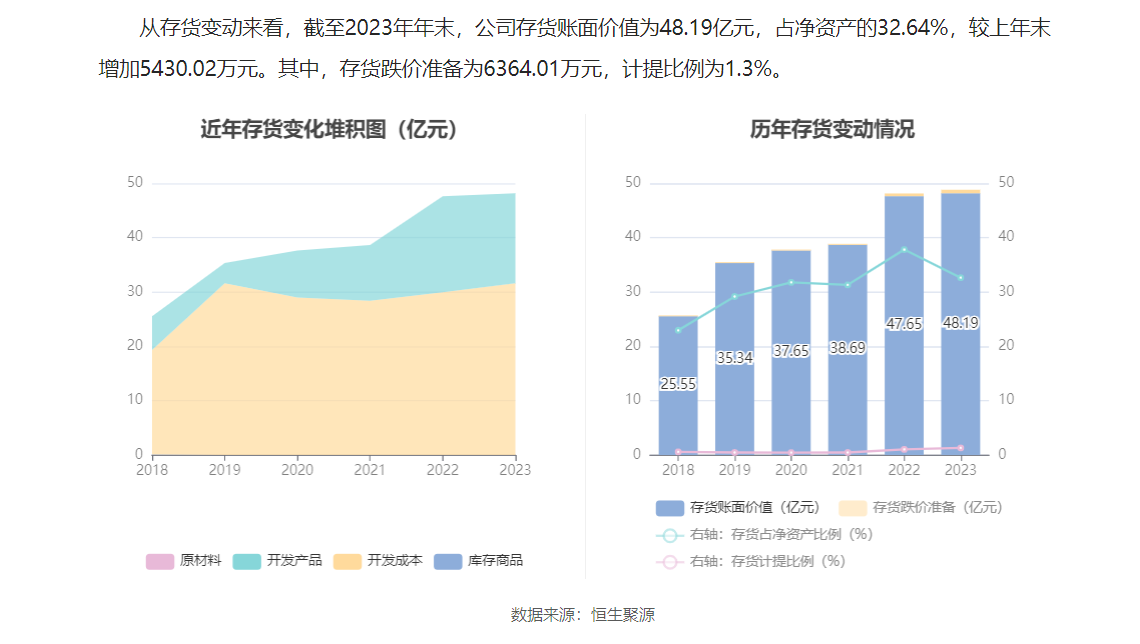Click the 2018 bar labeled 25.55
This screenshot has width=1140, height=644.
pyautogui.click(x=678, y=385)
